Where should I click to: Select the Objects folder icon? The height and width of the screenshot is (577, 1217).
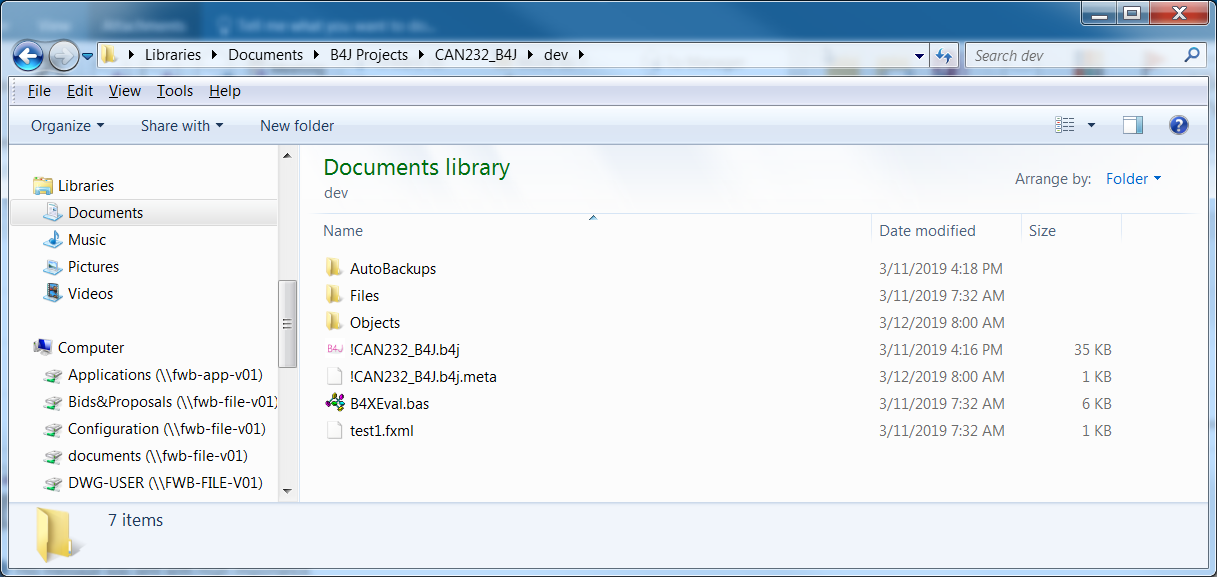coord(334,322)
